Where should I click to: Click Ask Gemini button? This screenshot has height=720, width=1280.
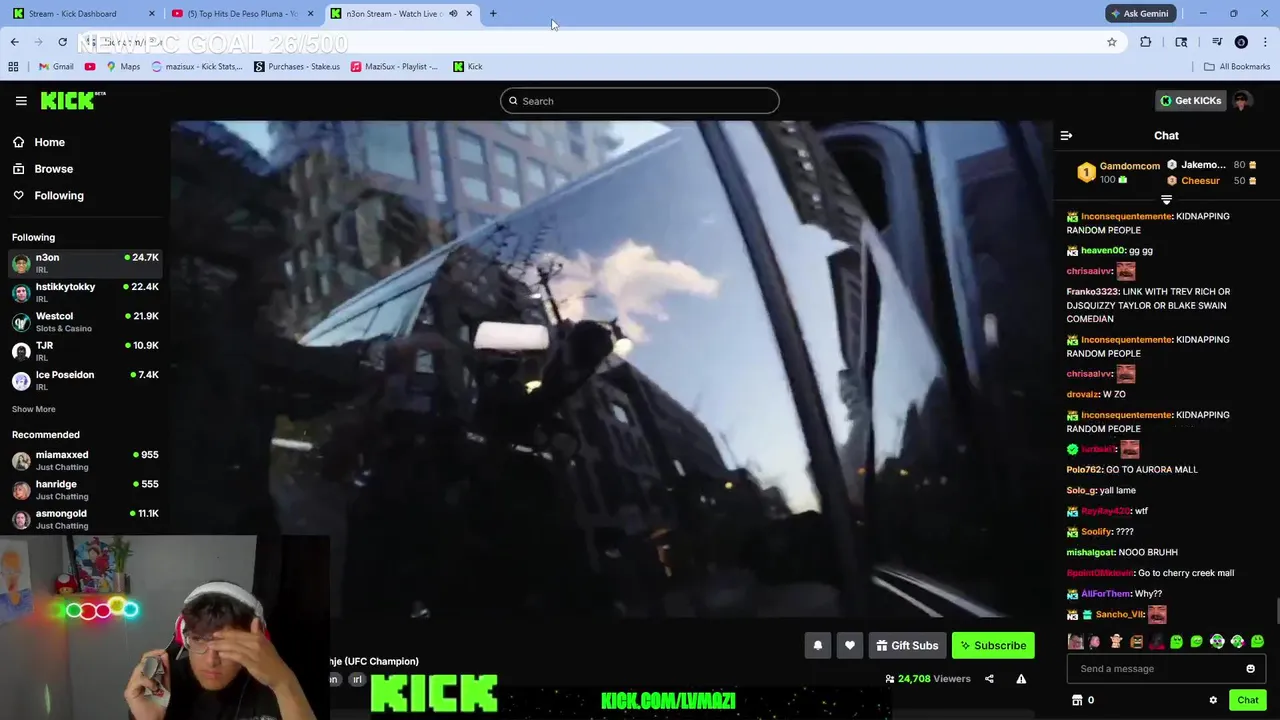click(x=1139, y=14)
